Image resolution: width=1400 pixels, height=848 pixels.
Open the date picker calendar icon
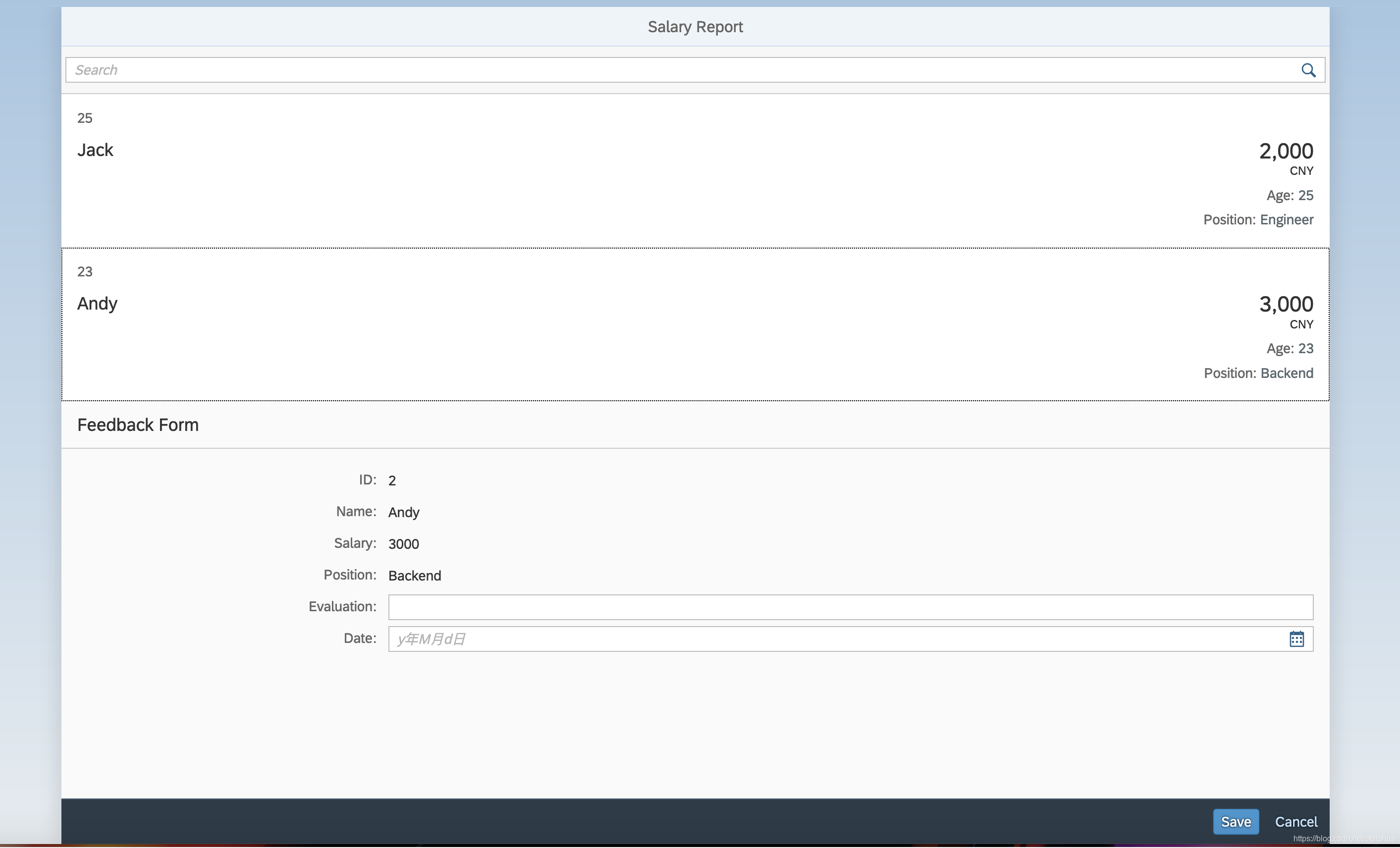(x=1296, y=639)
